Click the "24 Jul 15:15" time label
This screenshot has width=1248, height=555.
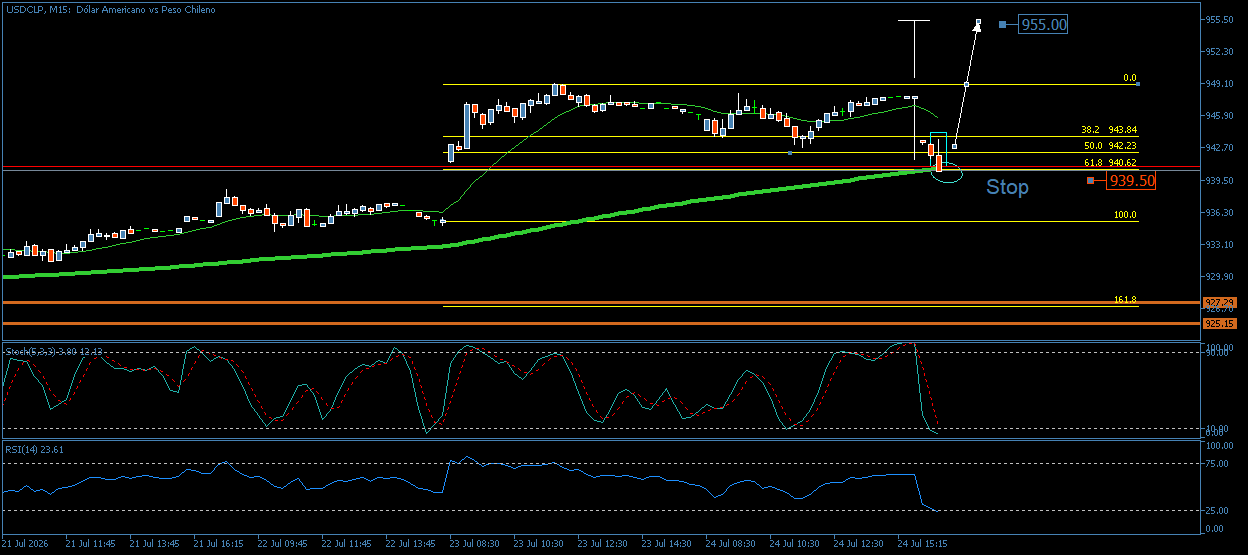tap(922, 544)
